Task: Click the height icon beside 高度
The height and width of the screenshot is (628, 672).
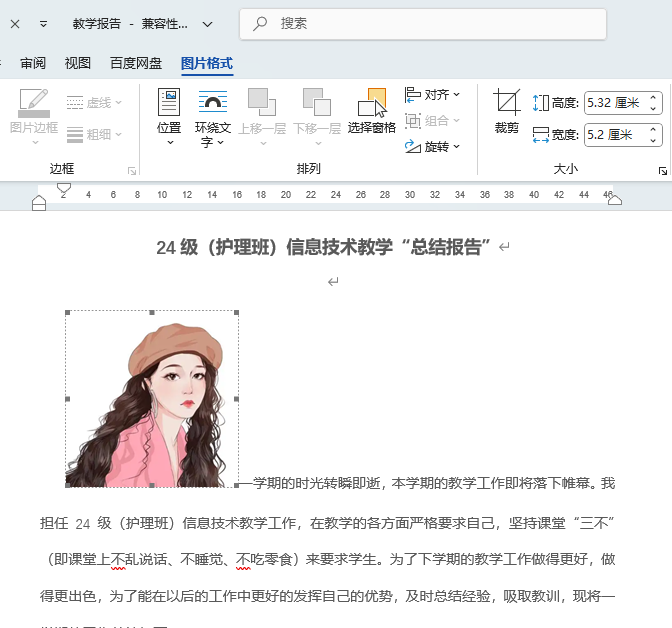Action: [540, 103]
